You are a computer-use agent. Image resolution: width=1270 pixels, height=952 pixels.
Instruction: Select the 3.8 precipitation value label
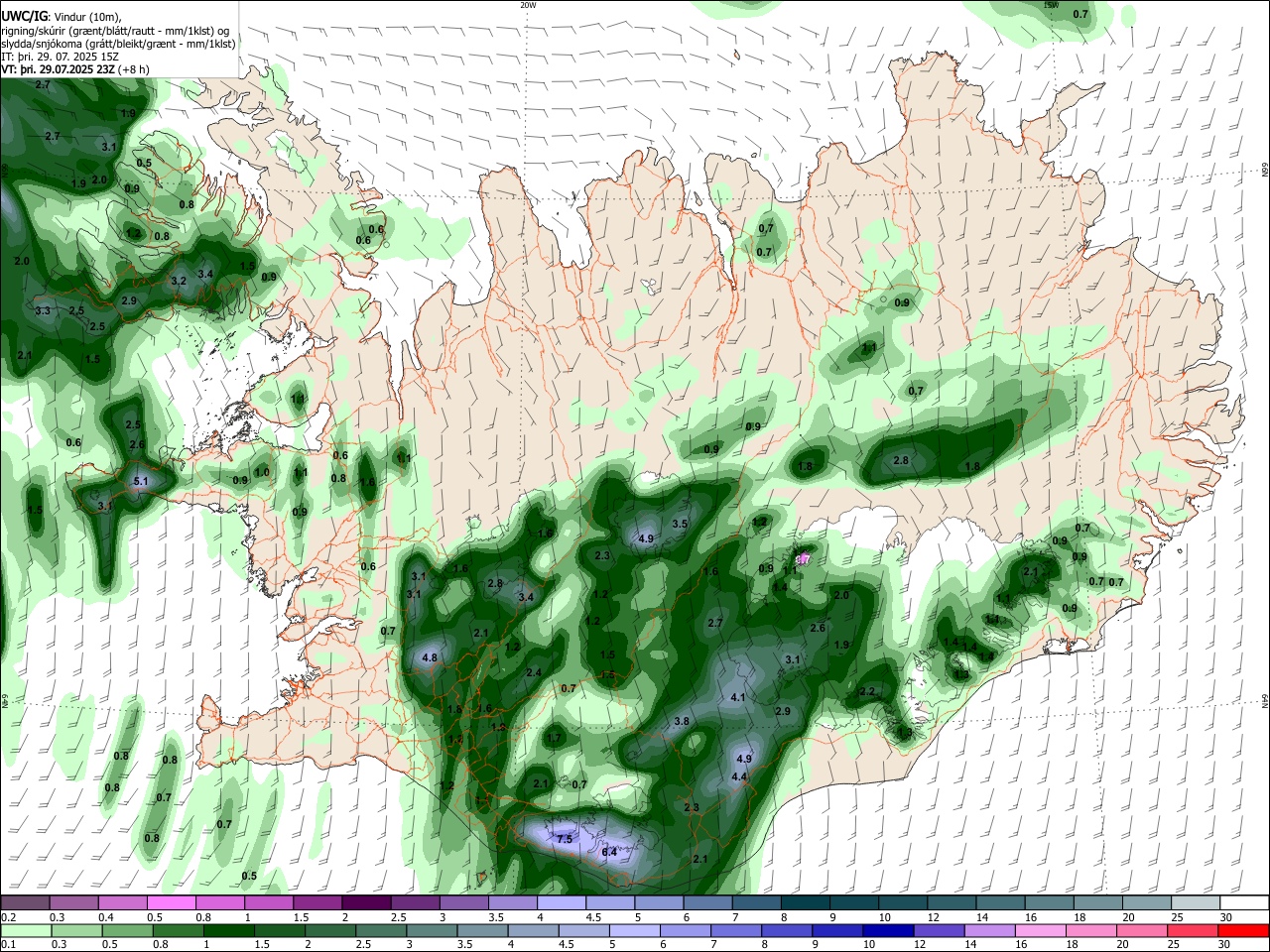[682, 721]
